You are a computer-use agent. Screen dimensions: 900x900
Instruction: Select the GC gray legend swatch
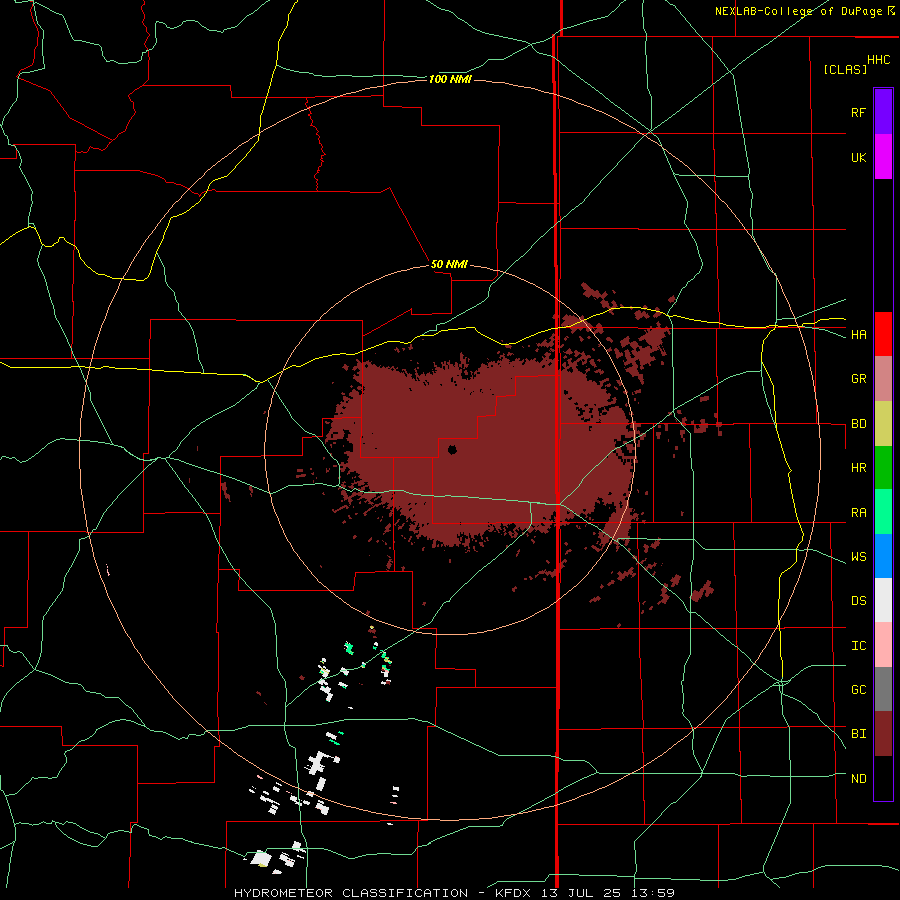[883, 689]
